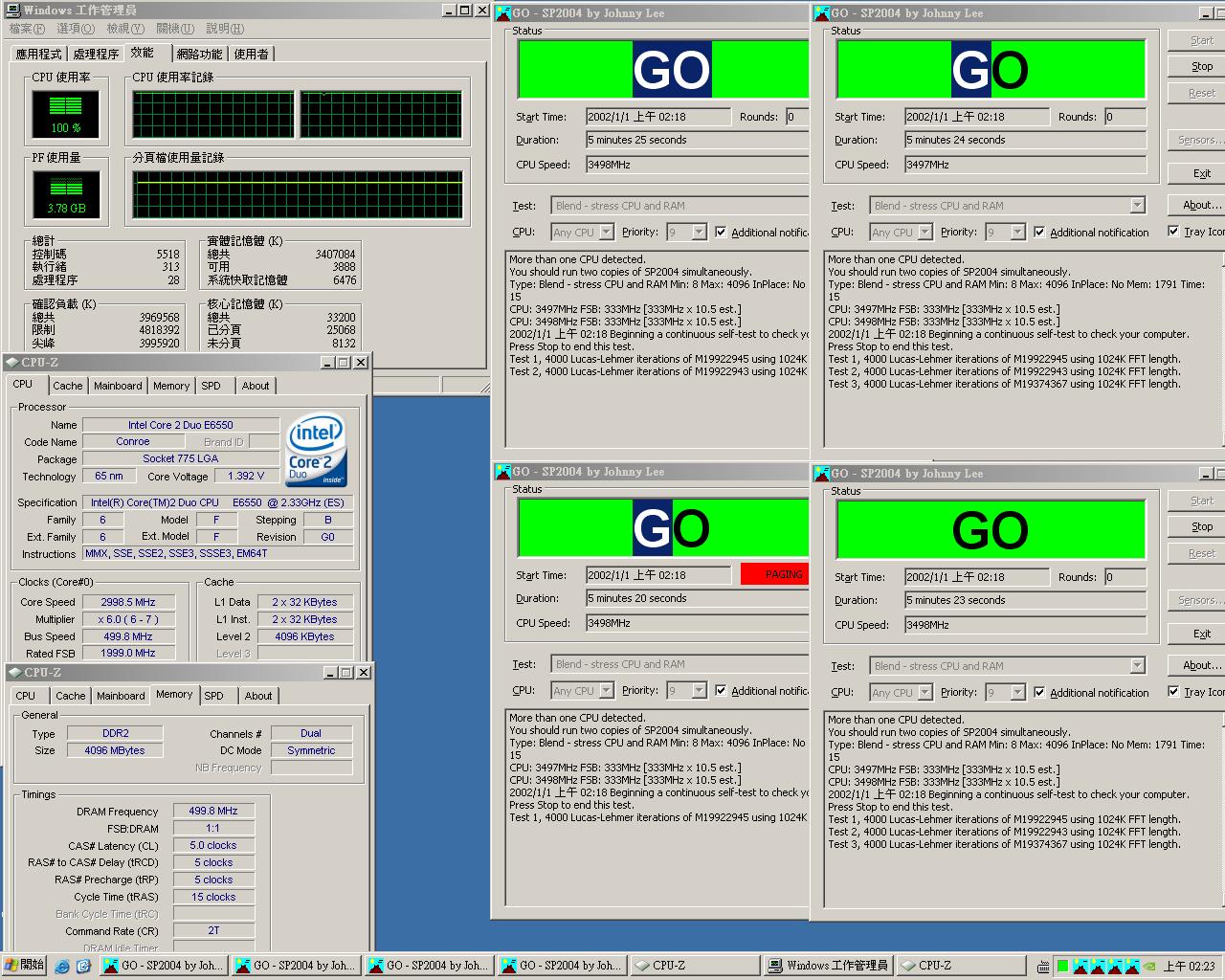Click the Rated FSB 1999.0 MHz value
The image size is (1225, 980).
point(128,653)
